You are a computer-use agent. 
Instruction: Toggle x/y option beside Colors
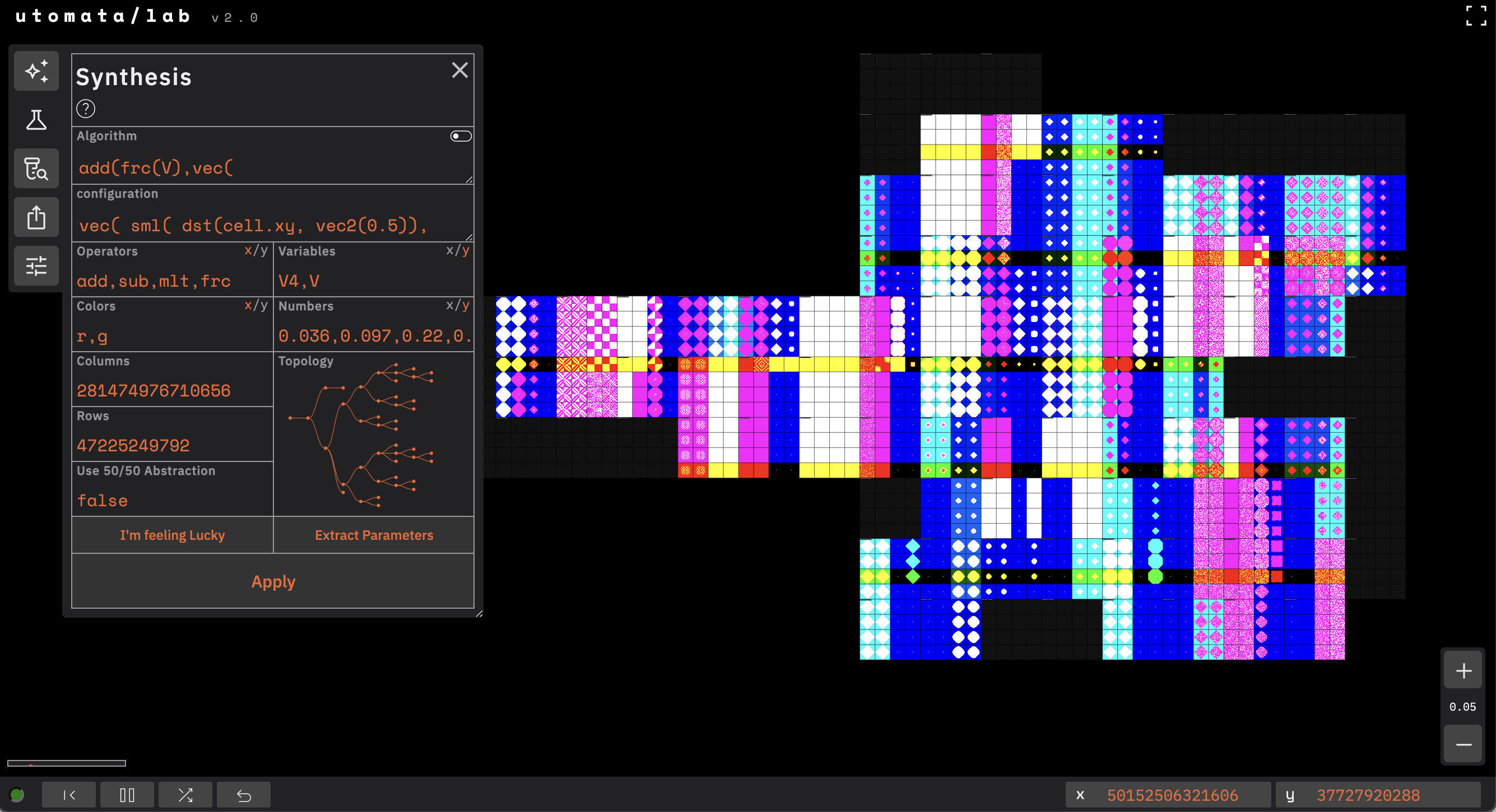(255, 305)
